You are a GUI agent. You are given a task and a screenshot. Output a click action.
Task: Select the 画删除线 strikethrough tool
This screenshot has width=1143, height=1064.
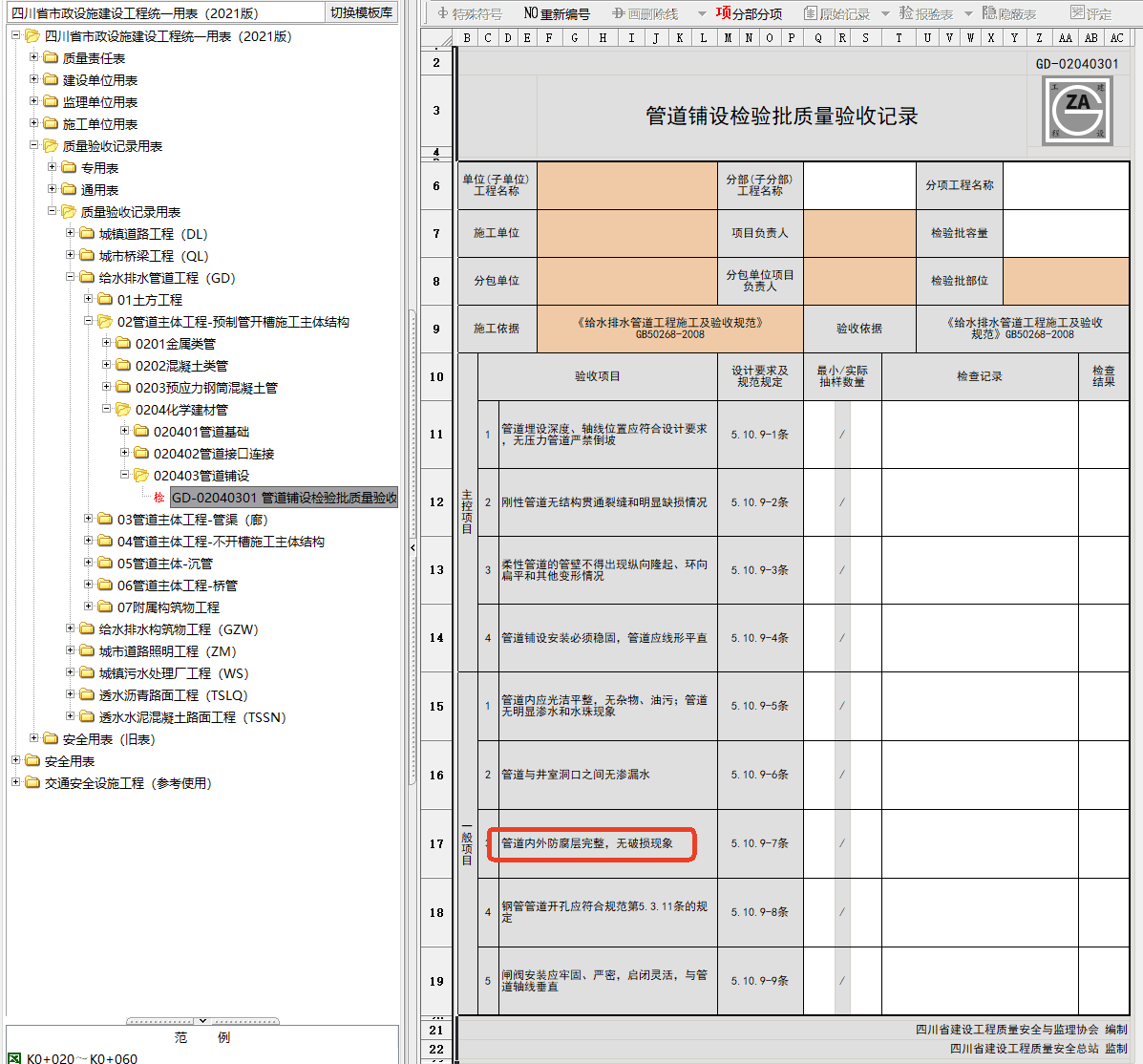645,13
